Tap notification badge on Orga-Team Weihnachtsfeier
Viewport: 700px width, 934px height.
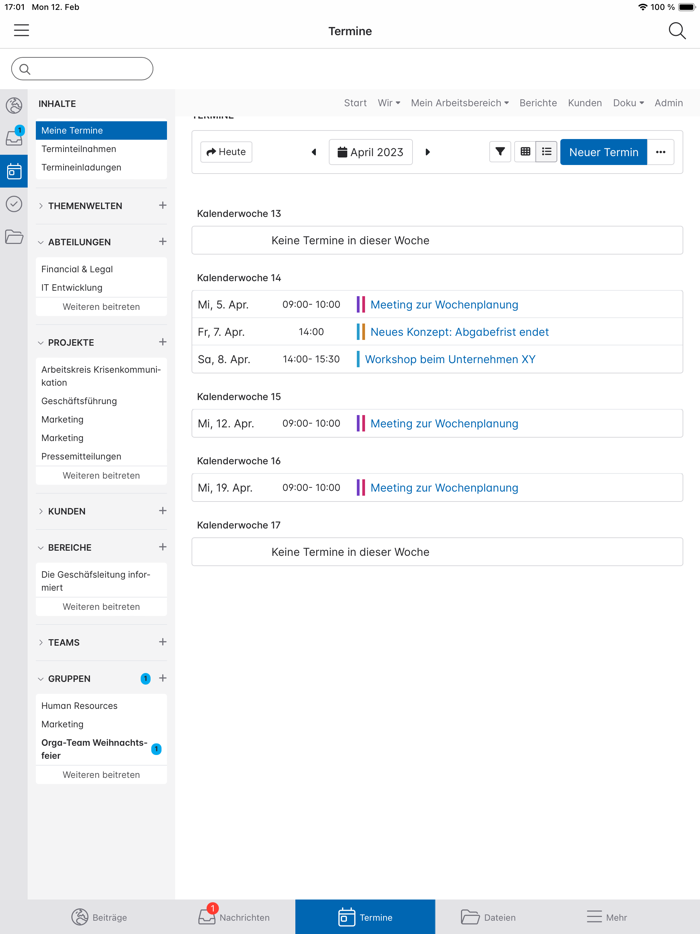(x=156, y=749)
